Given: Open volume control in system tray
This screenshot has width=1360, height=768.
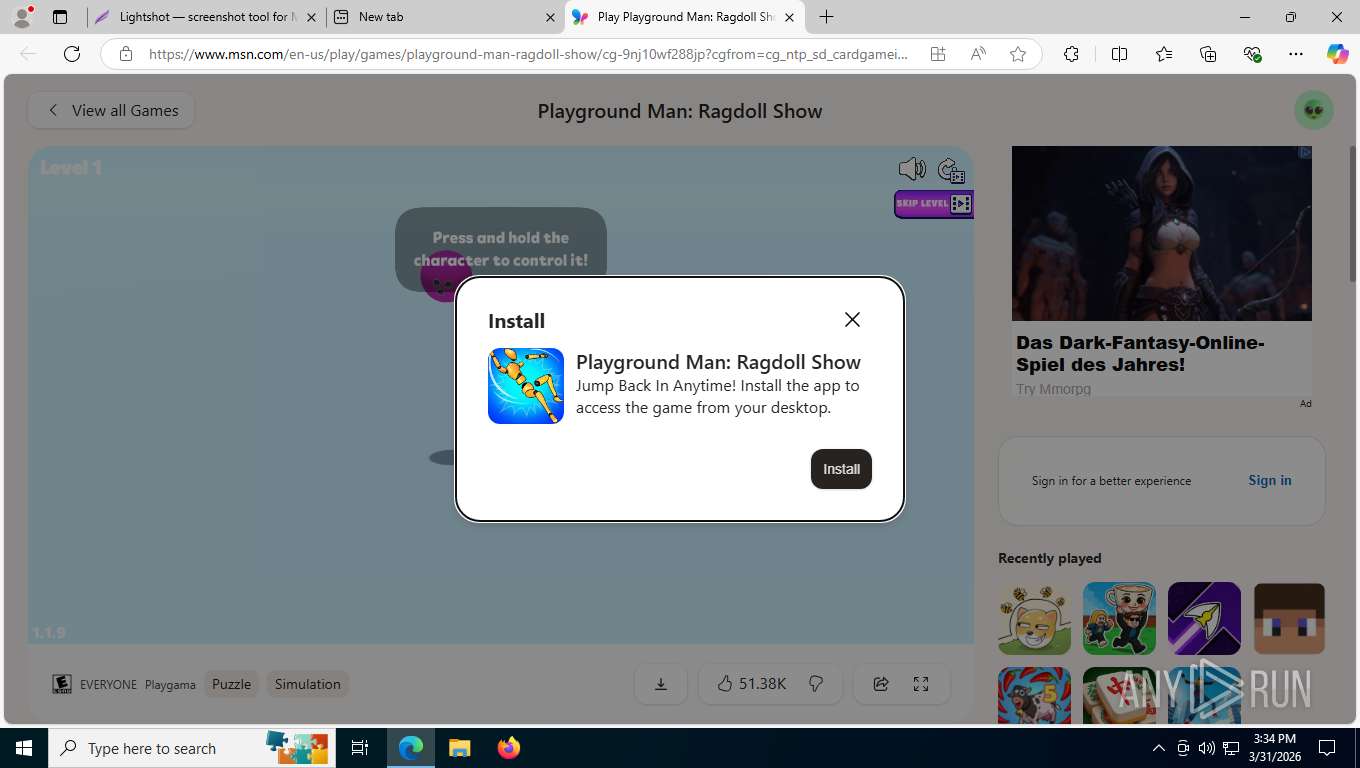Looking at the screenshot, I should click(x=1207, y=748).
